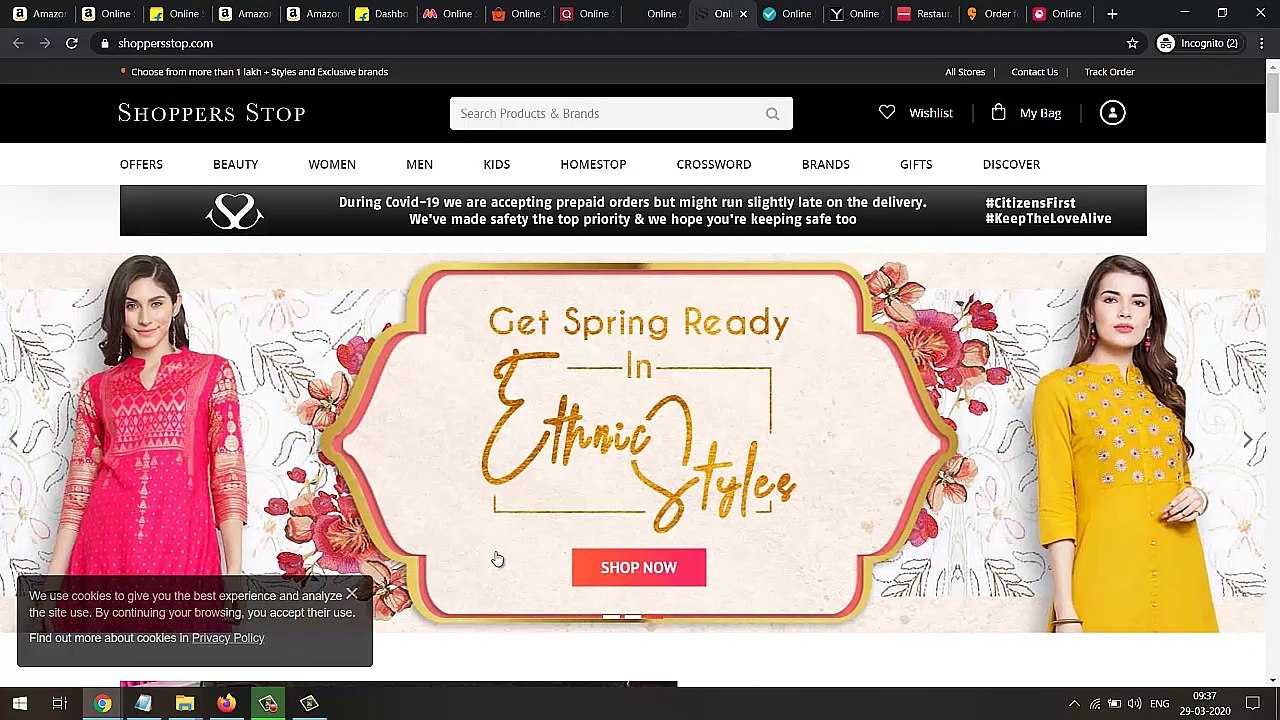The width and height of the screenshot is (1280, 720).
Task: Open the WOMEN menu
Action: tap(332, 164)
